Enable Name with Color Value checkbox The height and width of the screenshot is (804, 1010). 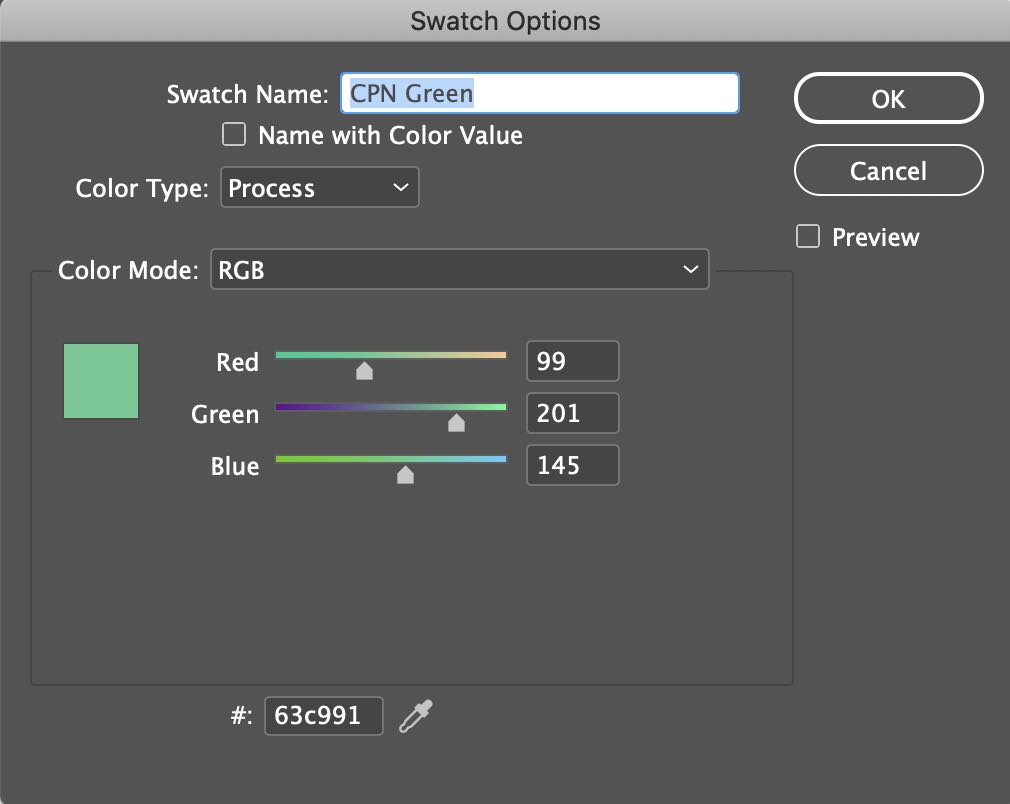click(x=234, y=135)
